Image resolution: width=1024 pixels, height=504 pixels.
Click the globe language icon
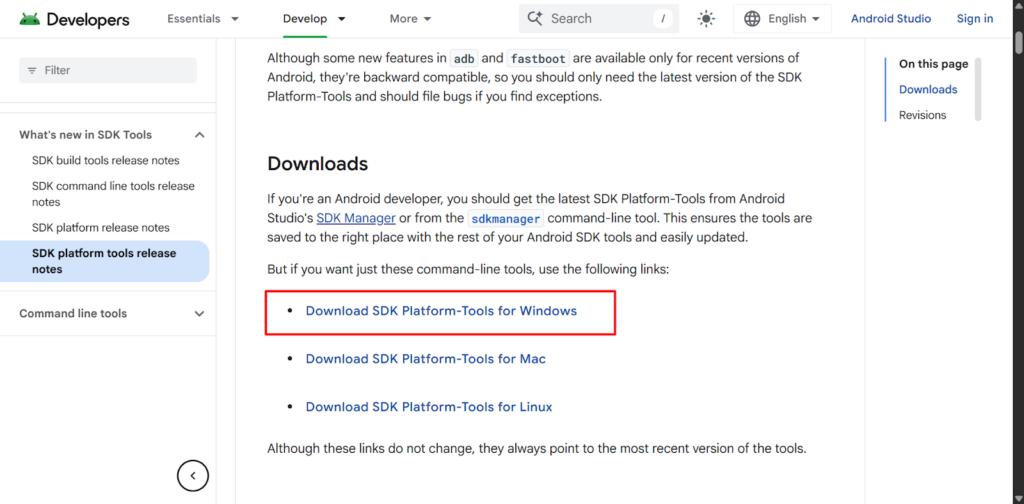click(753, 19)
